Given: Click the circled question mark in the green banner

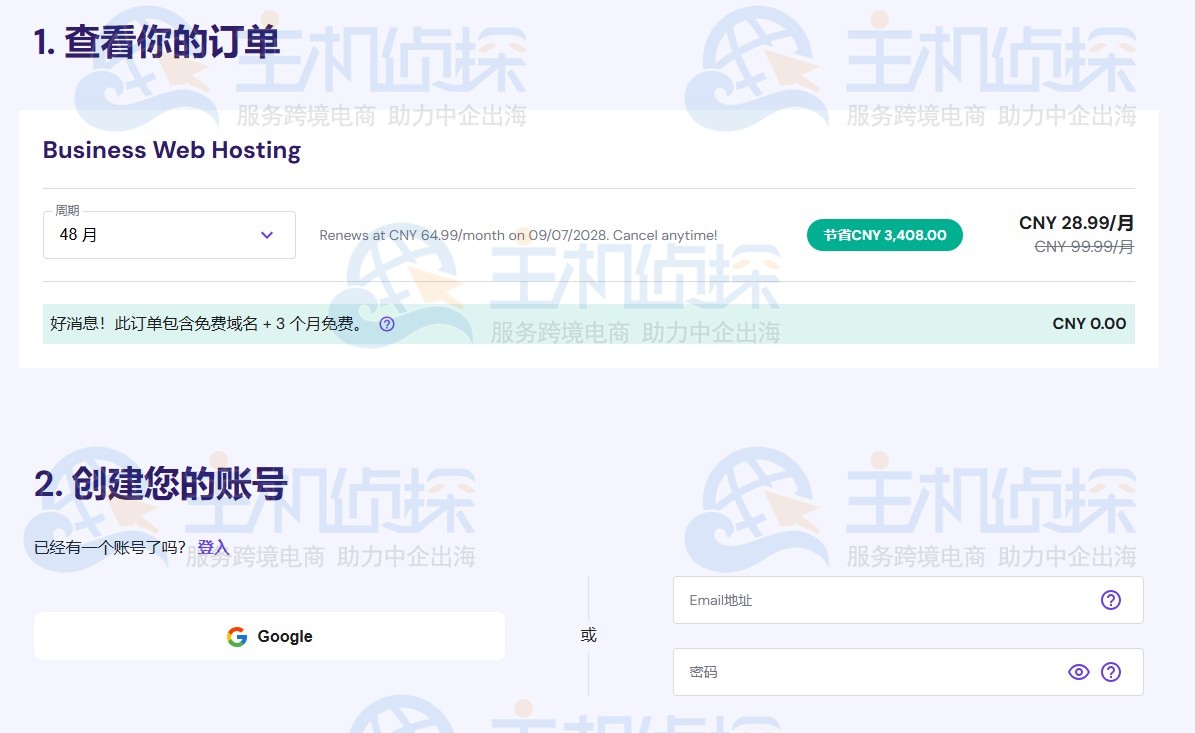Looking at the screenshot, I should pyautogui.click(x=386, y=324).
